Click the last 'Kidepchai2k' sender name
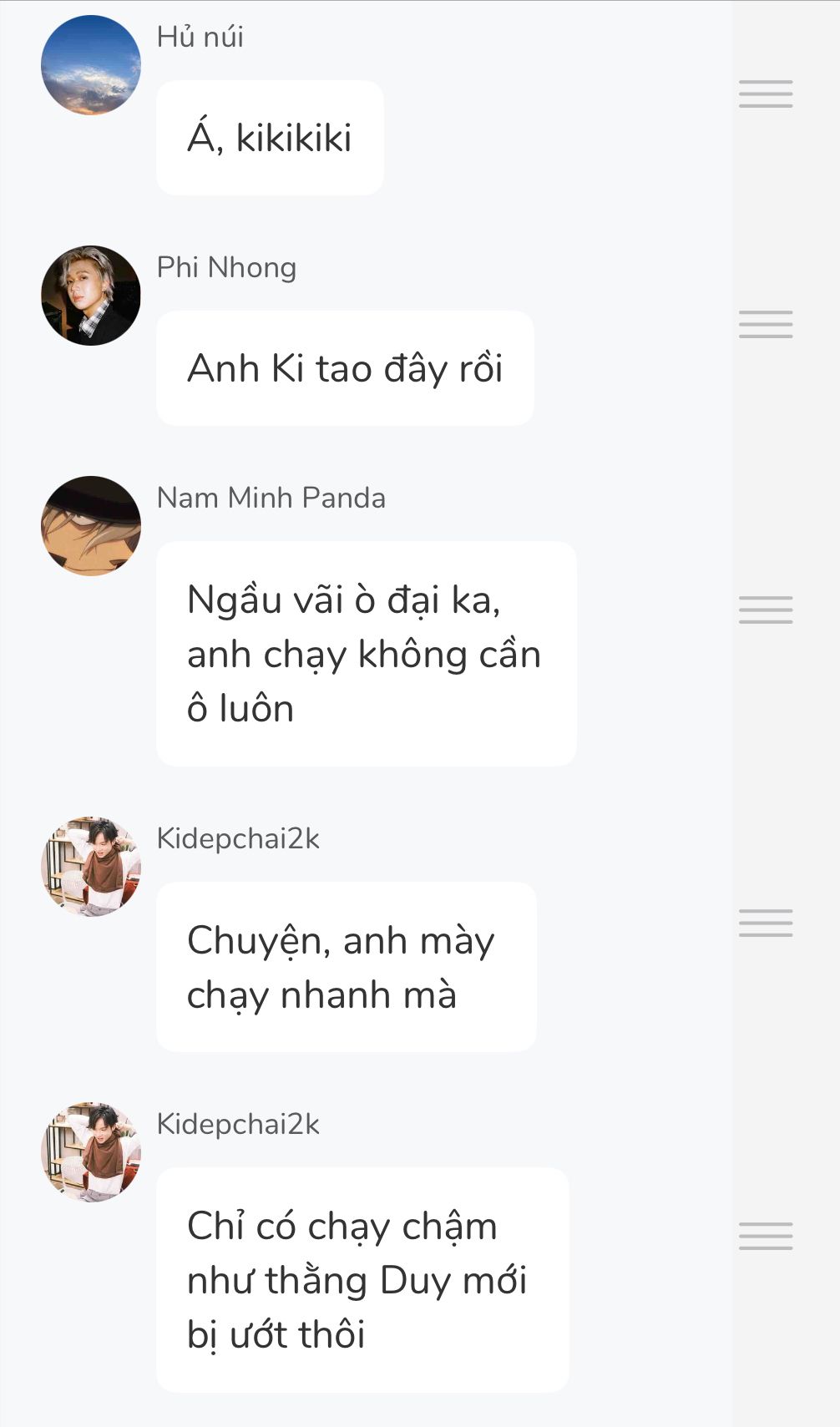 click(238, 1125)
